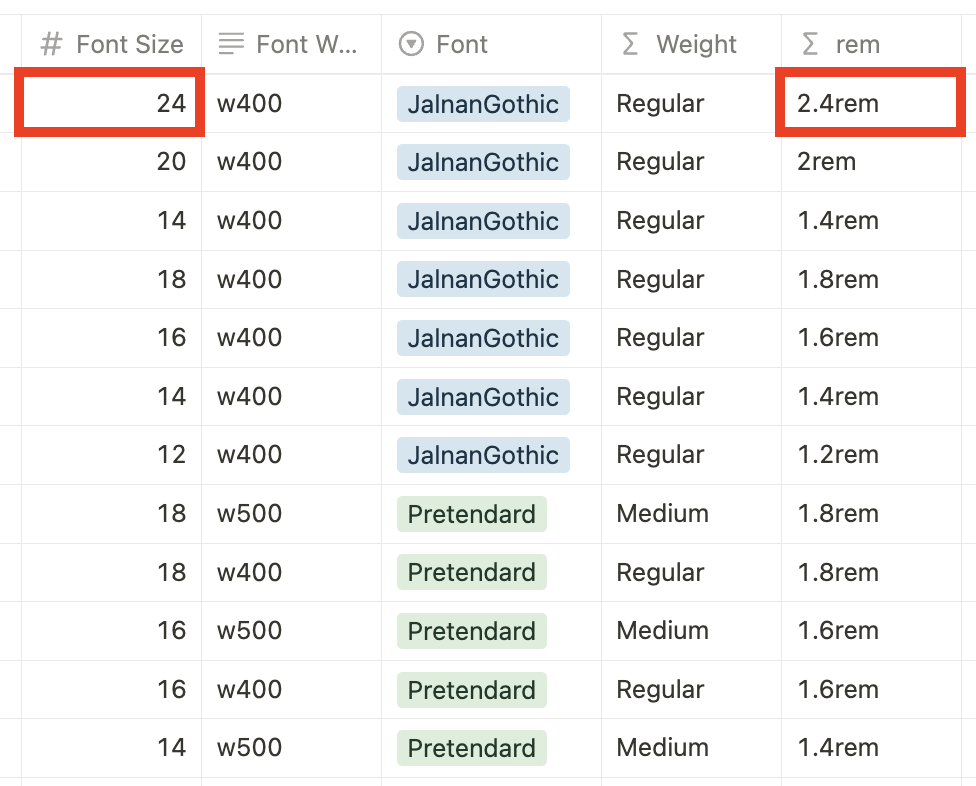This screenshot has height=786, width=976.
Task: Click Pretendard tag in the 16 w500 row
Action: click(472, 631)
